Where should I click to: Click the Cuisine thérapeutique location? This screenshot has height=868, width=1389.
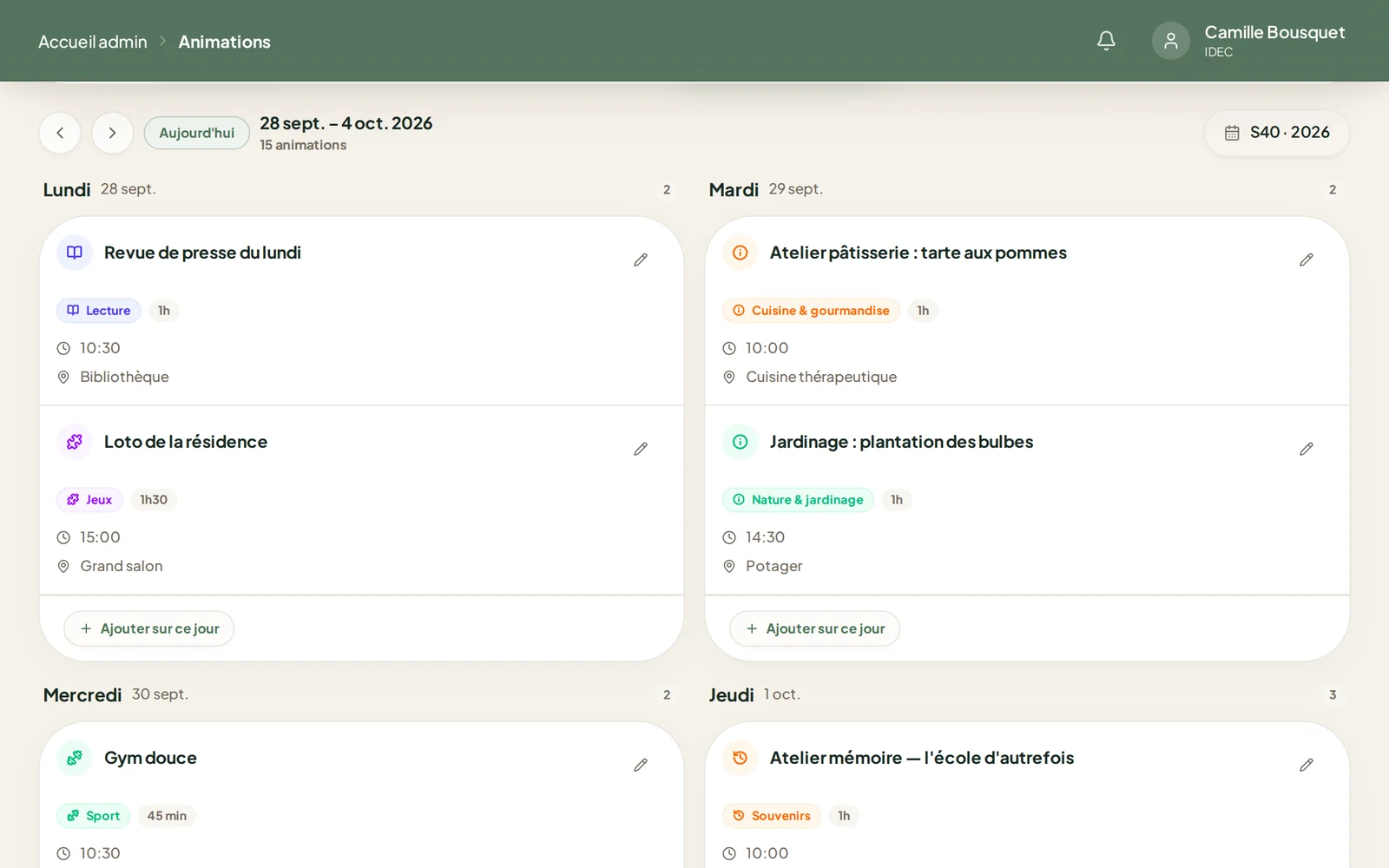[x=821, y=377]
